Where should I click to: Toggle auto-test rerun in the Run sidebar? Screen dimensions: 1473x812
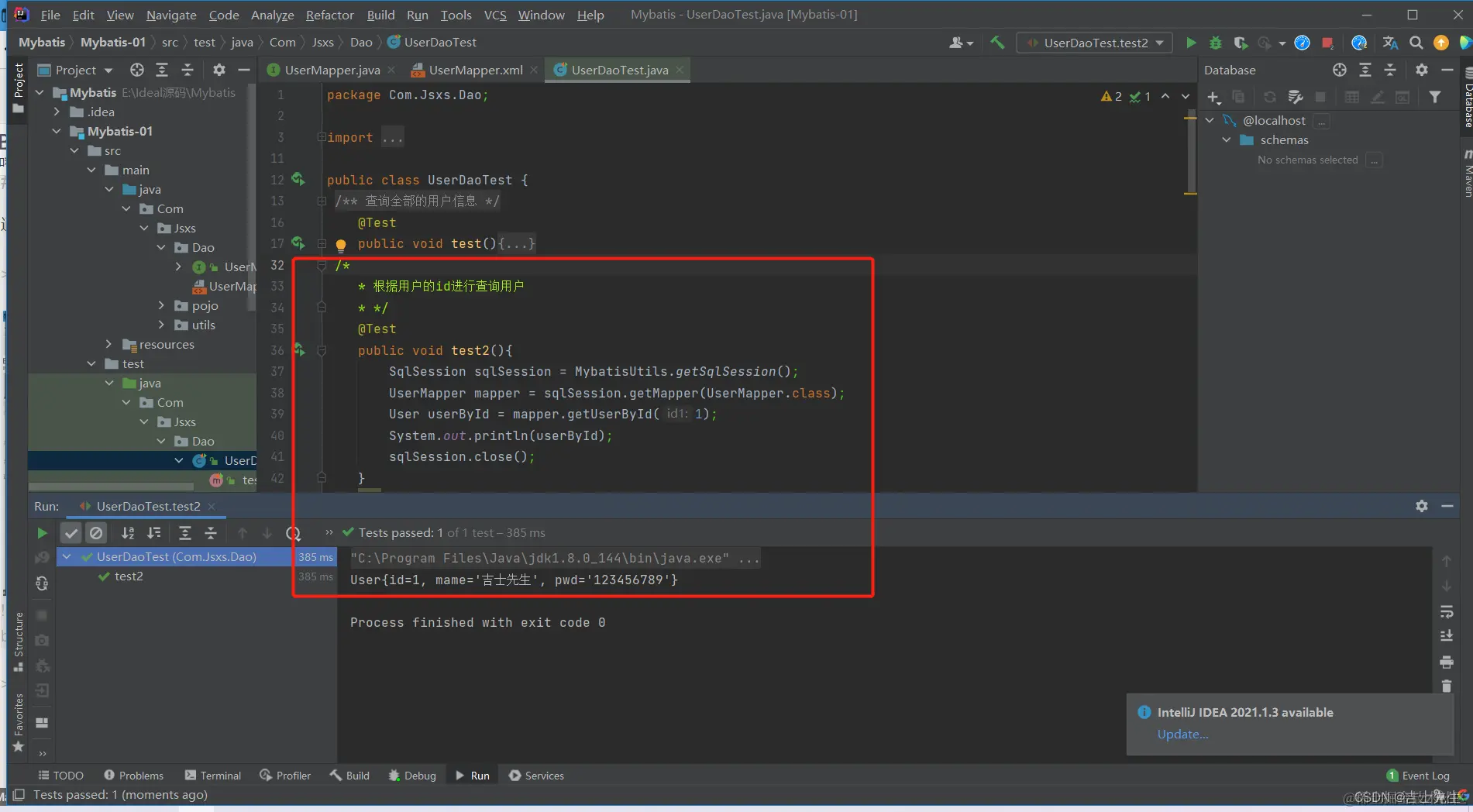[x=42, y=583]
